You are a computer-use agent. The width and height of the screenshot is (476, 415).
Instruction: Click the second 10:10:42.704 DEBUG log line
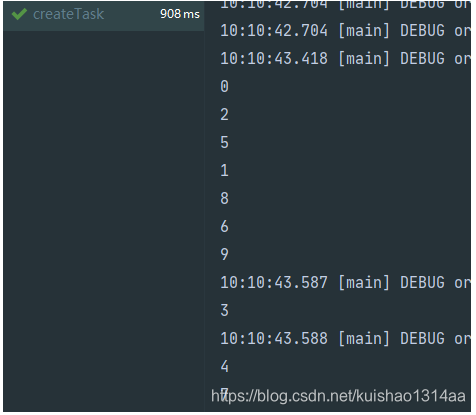345,31
